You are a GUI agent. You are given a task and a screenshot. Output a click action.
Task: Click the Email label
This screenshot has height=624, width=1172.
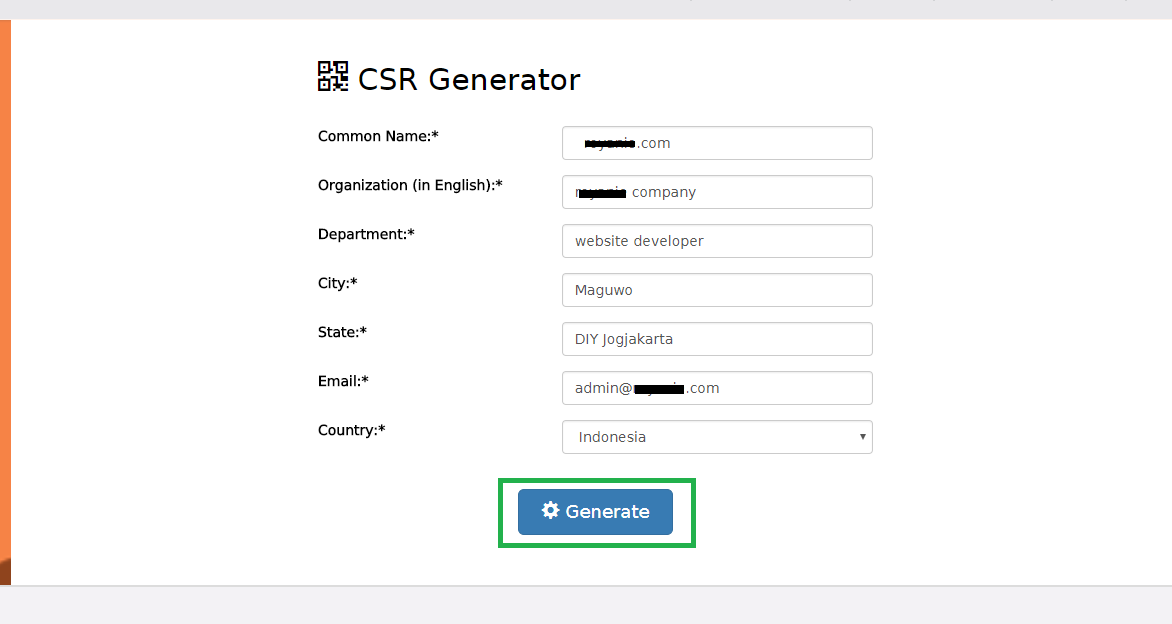pyautogui.click(x=343, y=381)
